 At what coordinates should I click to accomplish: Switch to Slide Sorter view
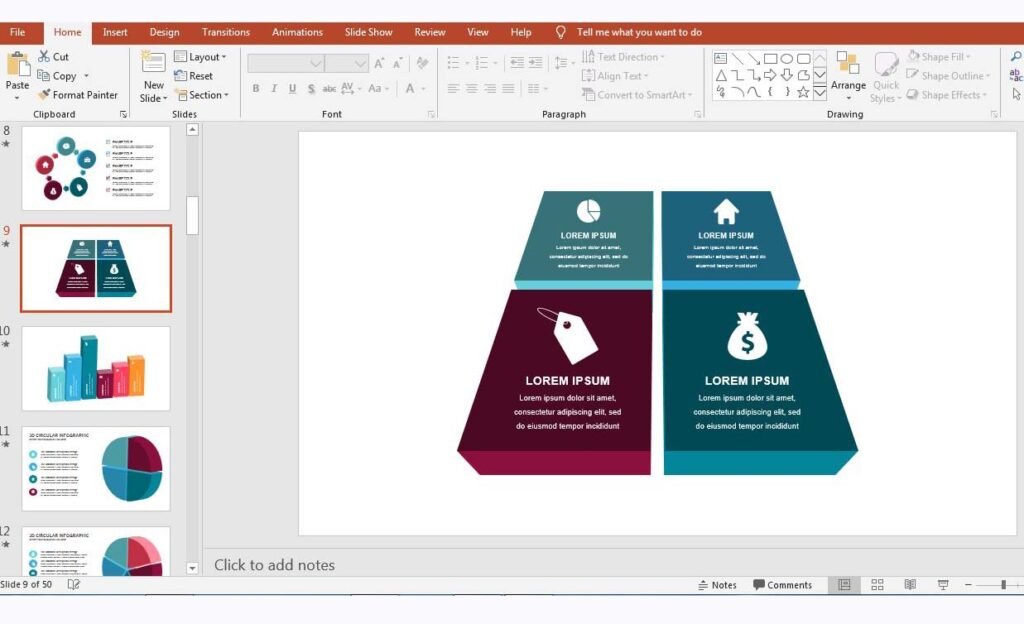coord(877,585)
